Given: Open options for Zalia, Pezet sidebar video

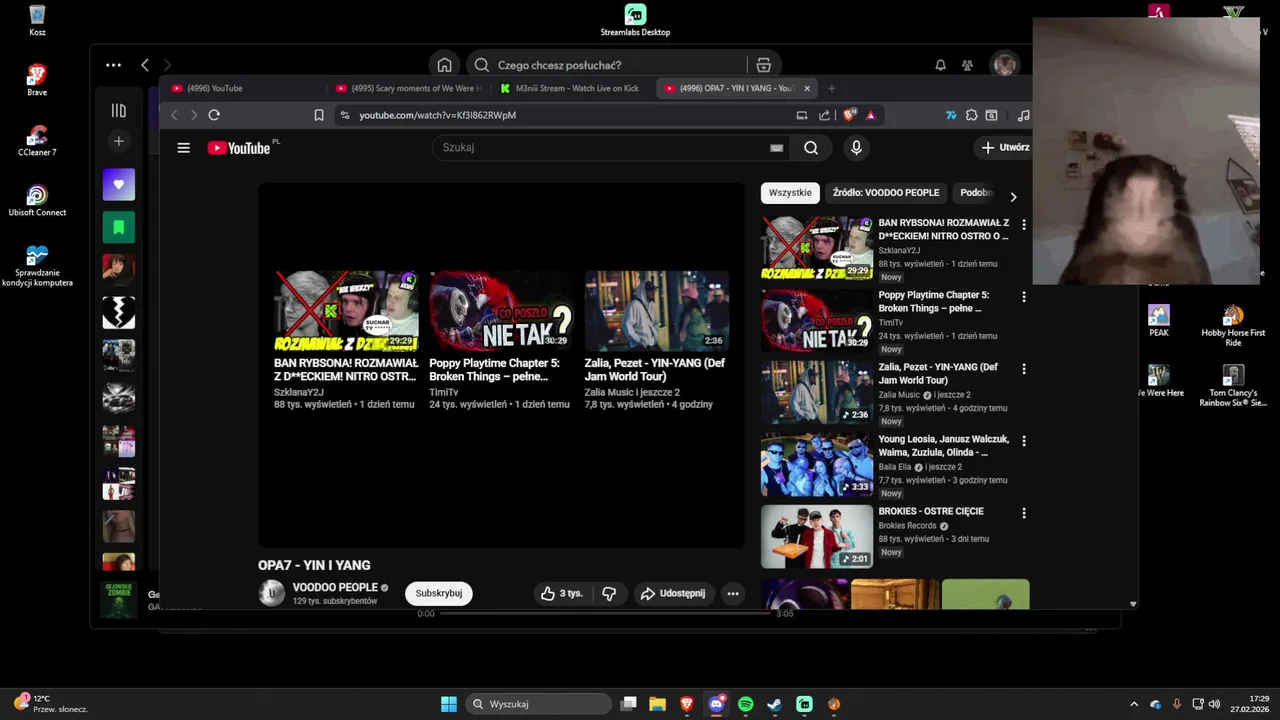Looking at the screenshot, I should click(x=1023, y=369).
